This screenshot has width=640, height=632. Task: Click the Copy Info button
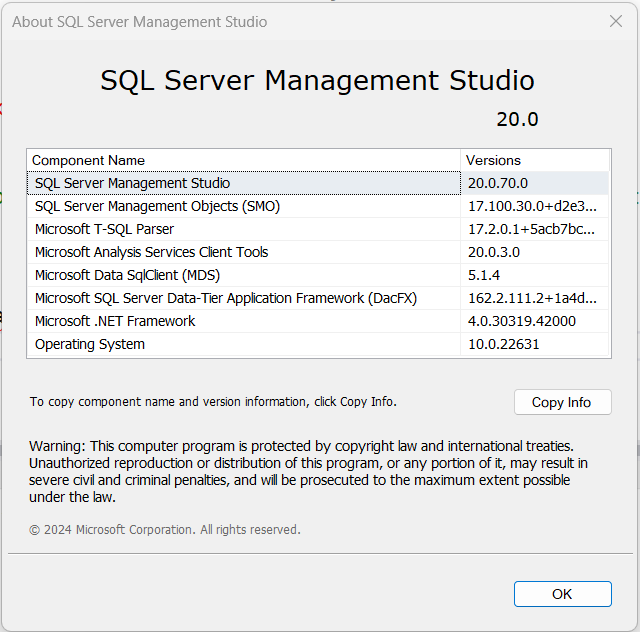(x=562, y=402)
